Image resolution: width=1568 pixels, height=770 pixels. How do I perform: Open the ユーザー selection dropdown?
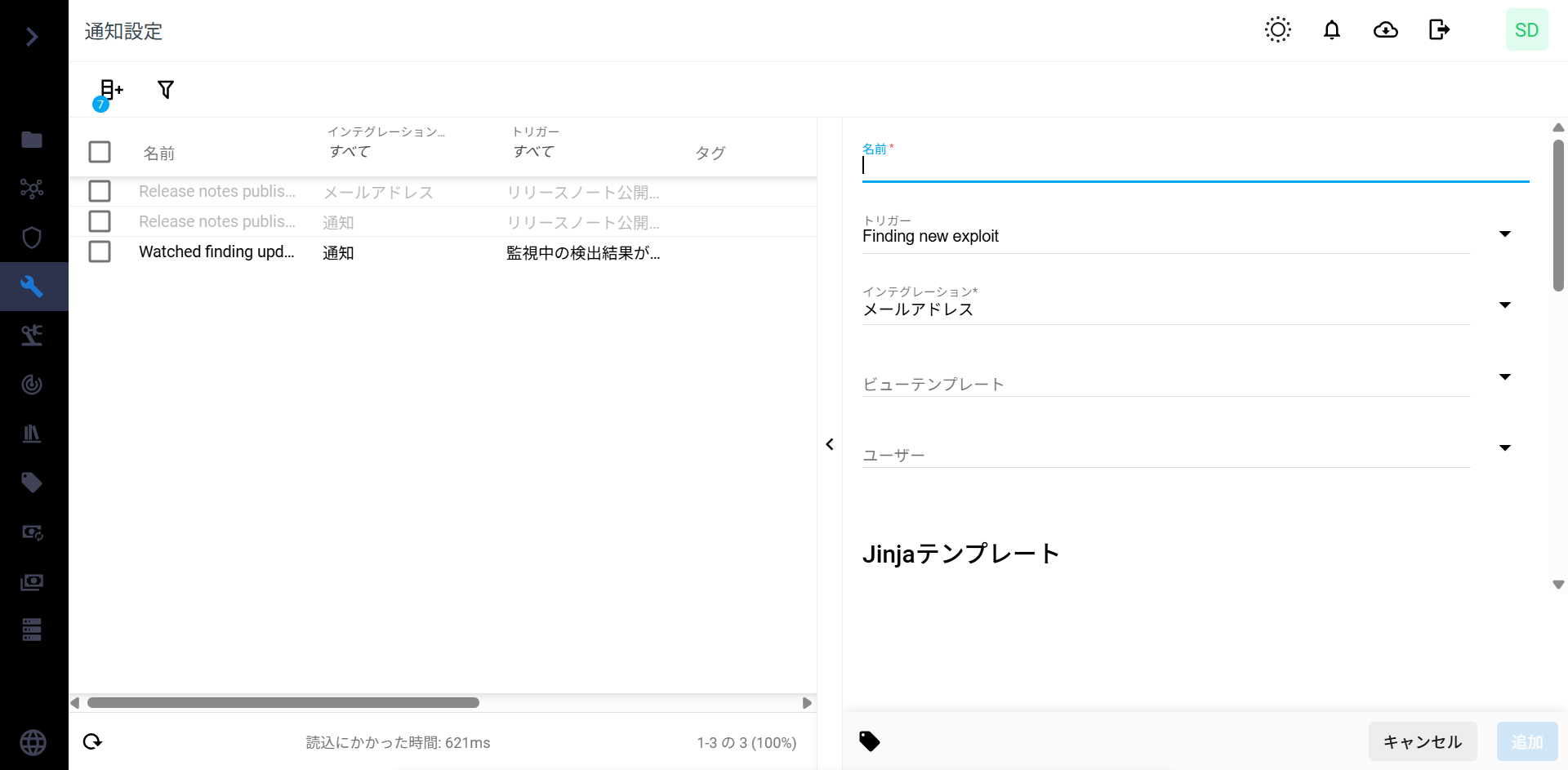pos(1505,447)
